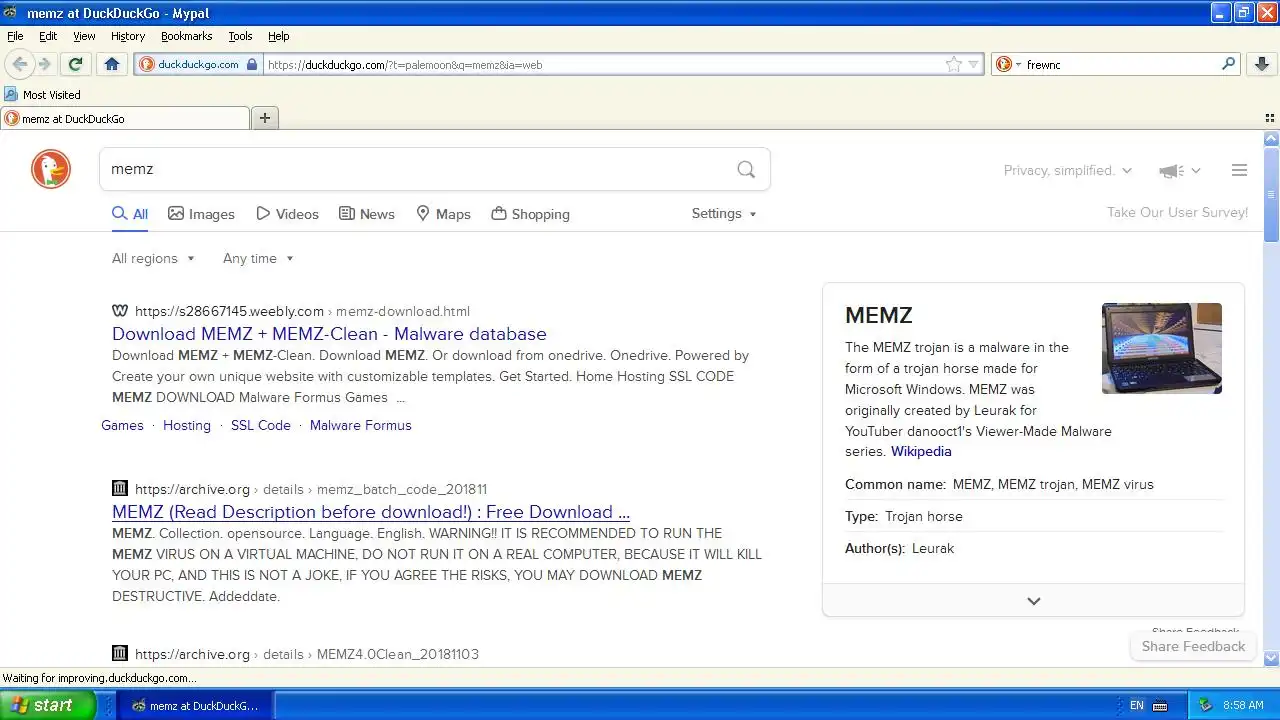Open the search engine selector dropdown
The height and width of the screenshot is (720, 1280).
(1008, 64)
